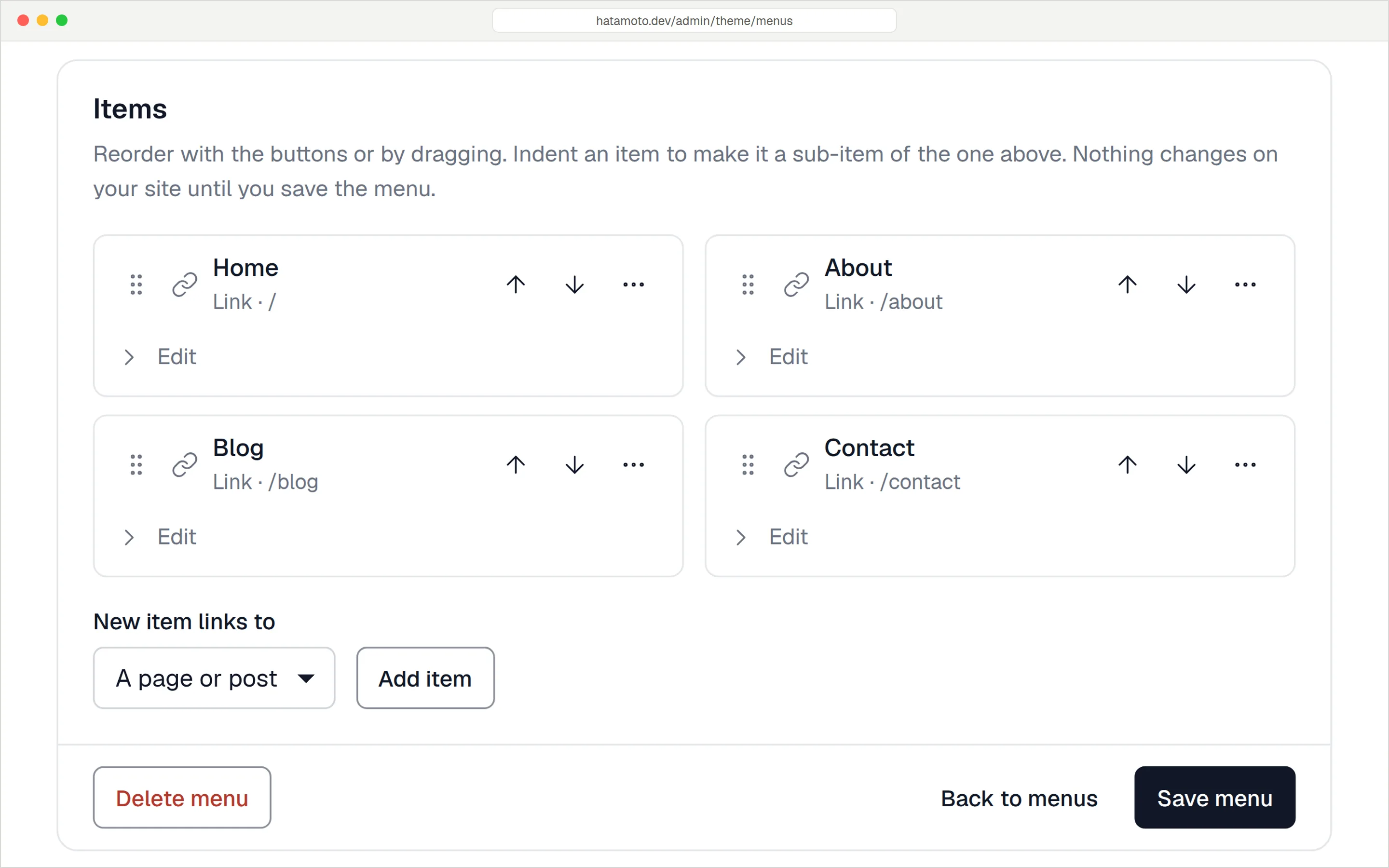Open more options for Home item
Screen dimensions: 1389x868
[634, 285]
